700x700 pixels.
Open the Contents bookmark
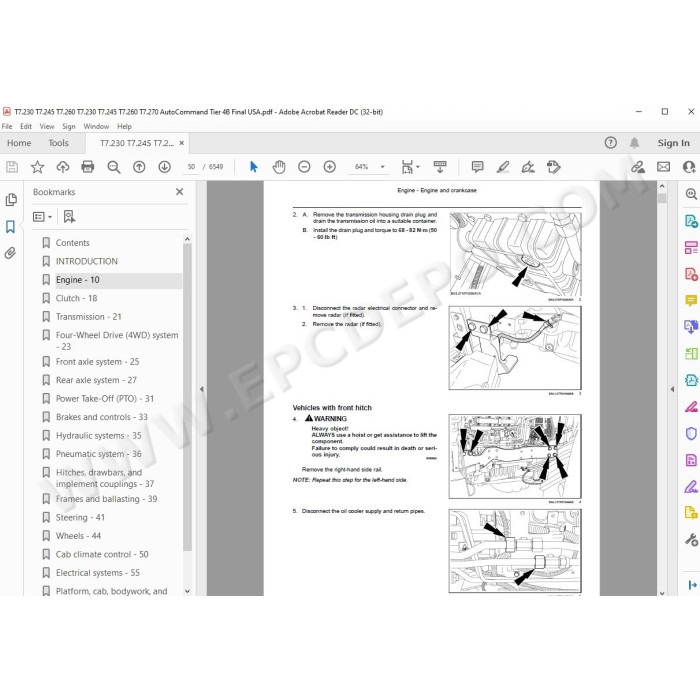tap(72, 243)
